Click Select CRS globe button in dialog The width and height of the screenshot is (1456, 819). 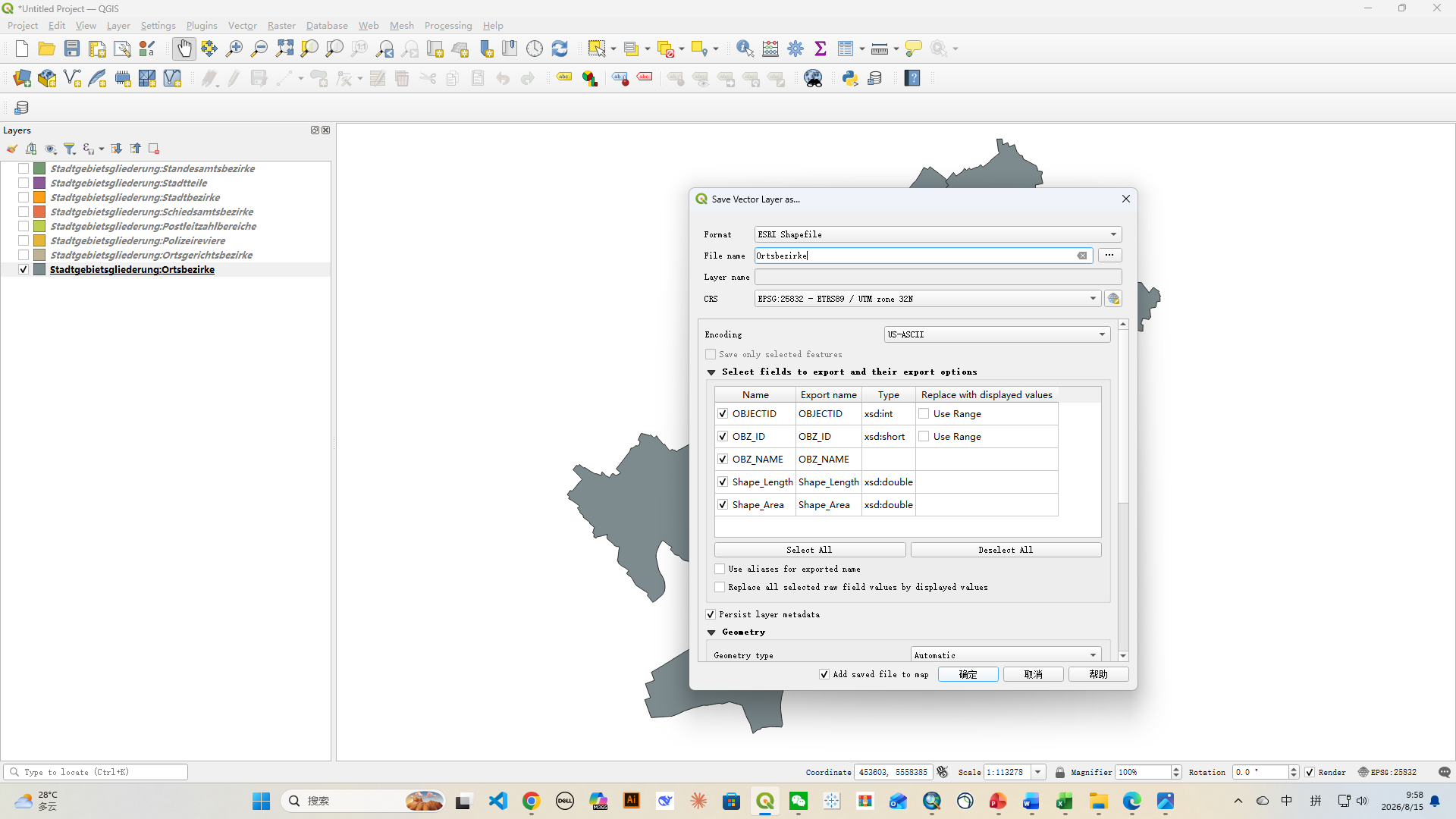click(x=1113, y=299)
